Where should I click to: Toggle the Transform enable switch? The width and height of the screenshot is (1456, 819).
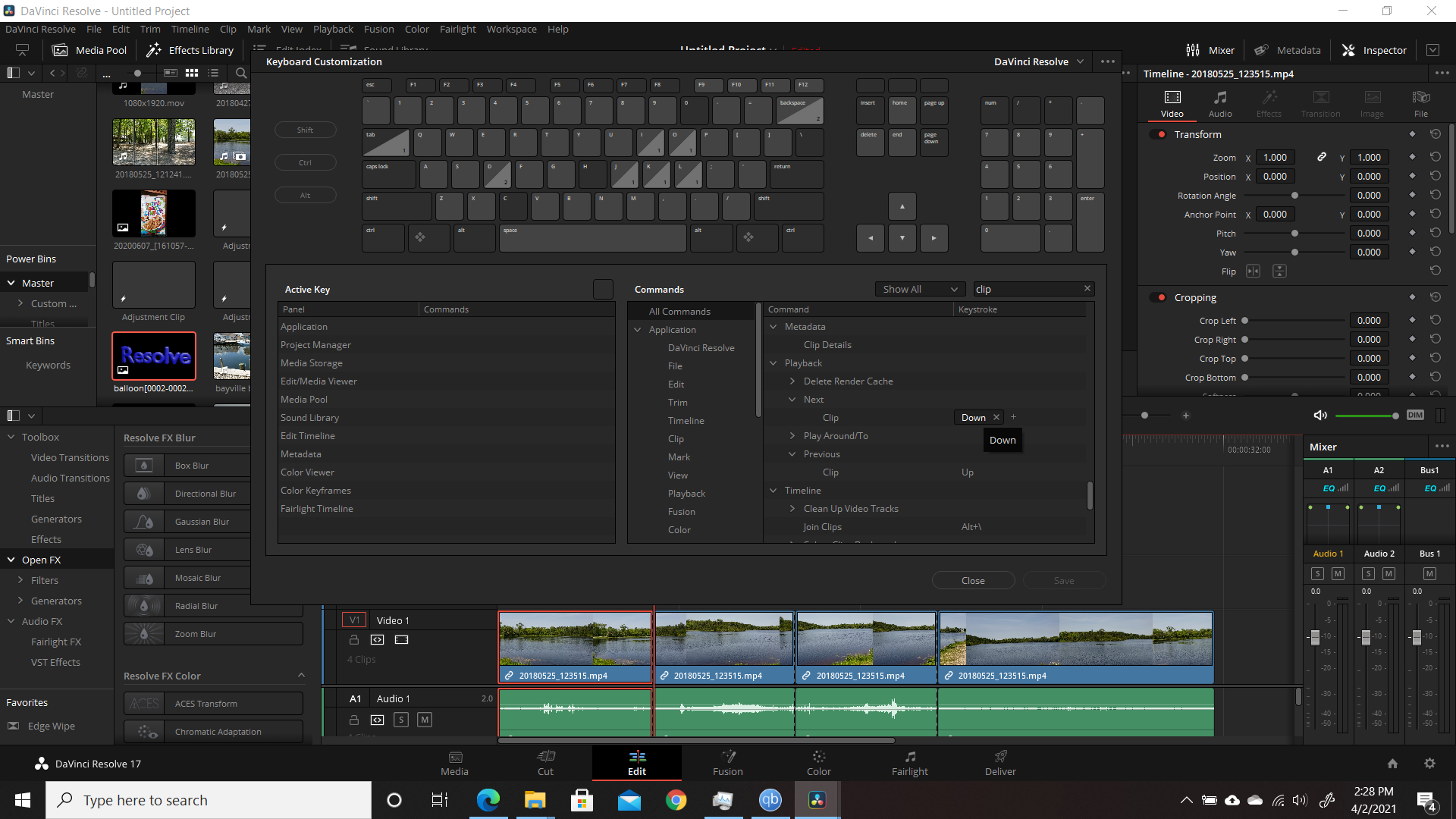click(1159, 134)
